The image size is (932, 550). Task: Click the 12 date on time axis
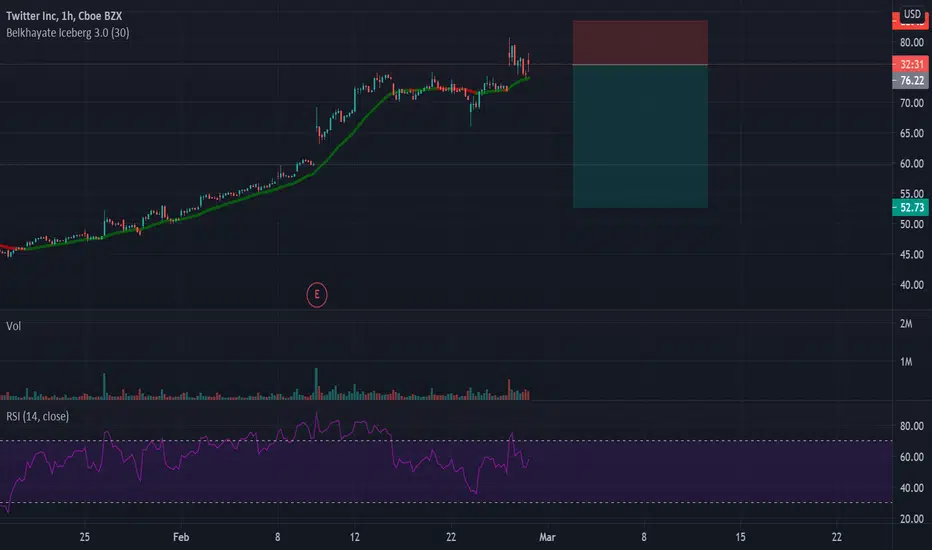[354, 537]
